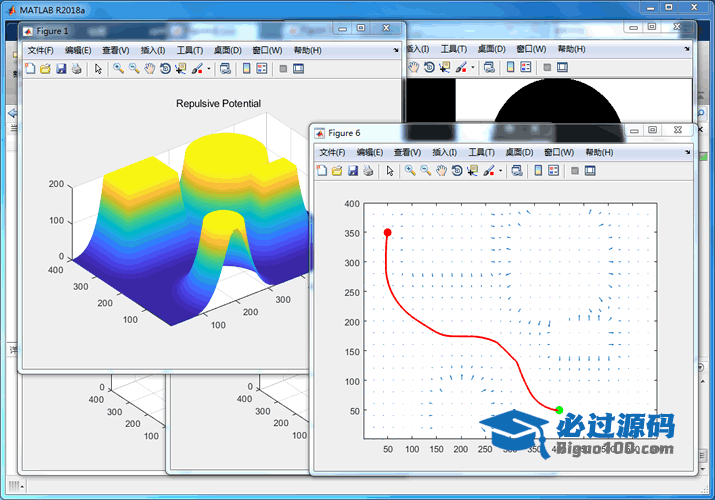Select Edit Plot arrow in Figure 1 toolbar

(x=98, y=69)
